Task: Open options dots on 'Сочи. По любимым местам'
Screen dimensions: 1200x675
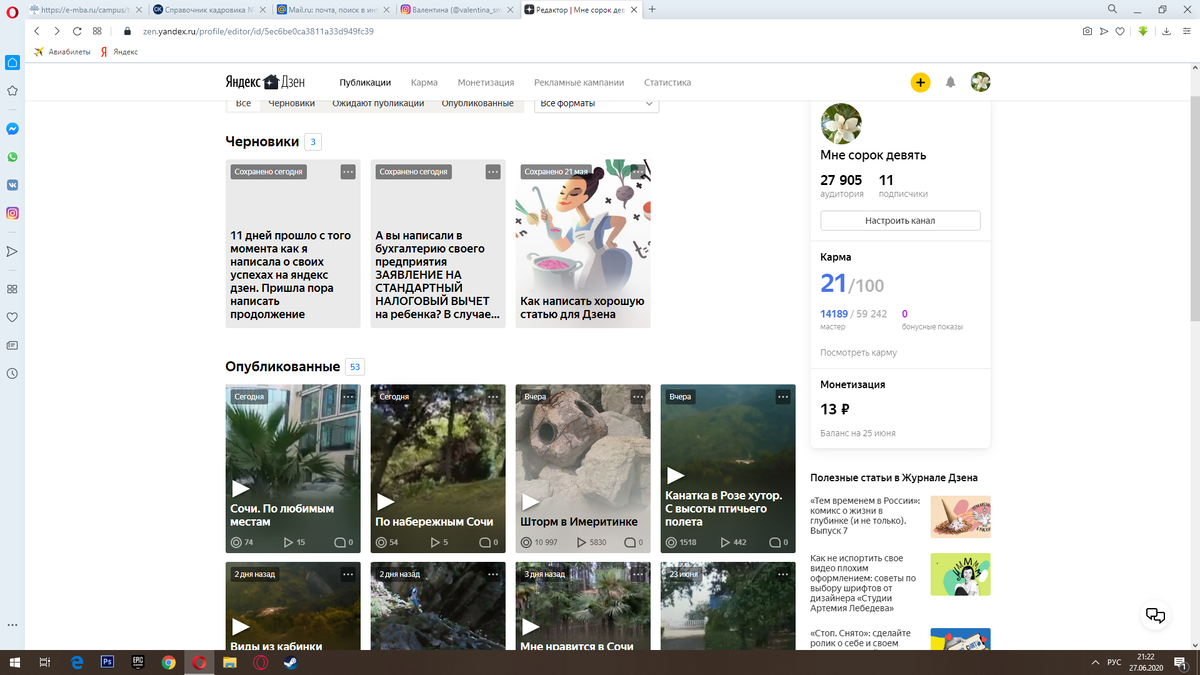Action: click(348, 397)
